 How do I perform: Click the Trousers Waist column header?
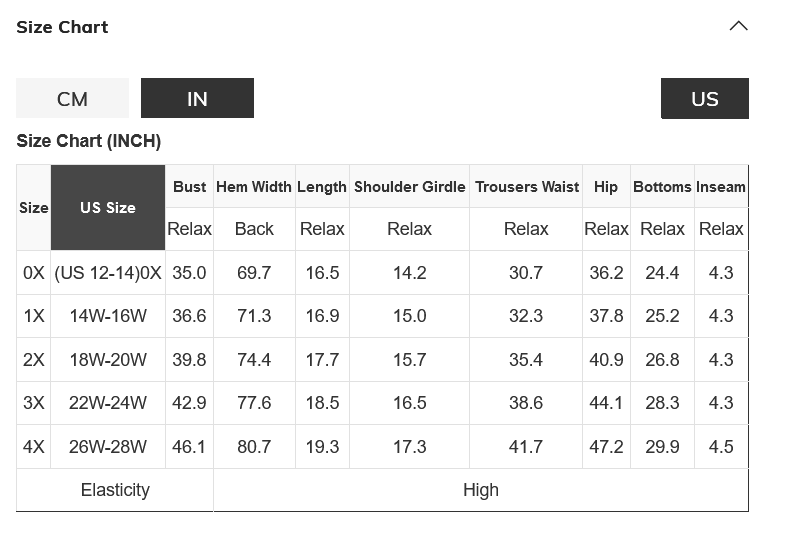tap(526, 187)
